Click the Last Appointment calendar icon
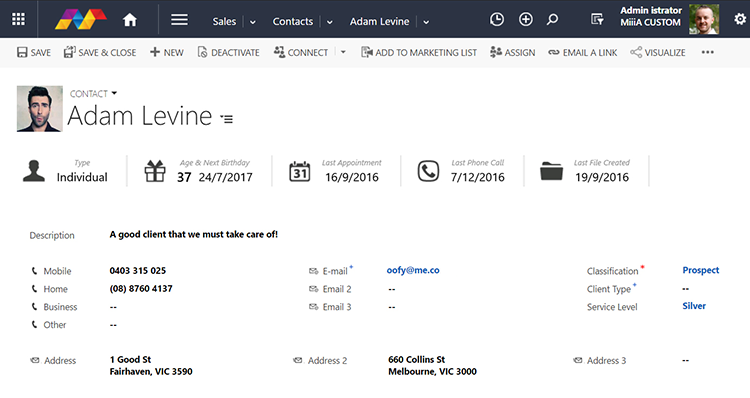This screenshot has height=398, width=750. click(x=299, y=171)
